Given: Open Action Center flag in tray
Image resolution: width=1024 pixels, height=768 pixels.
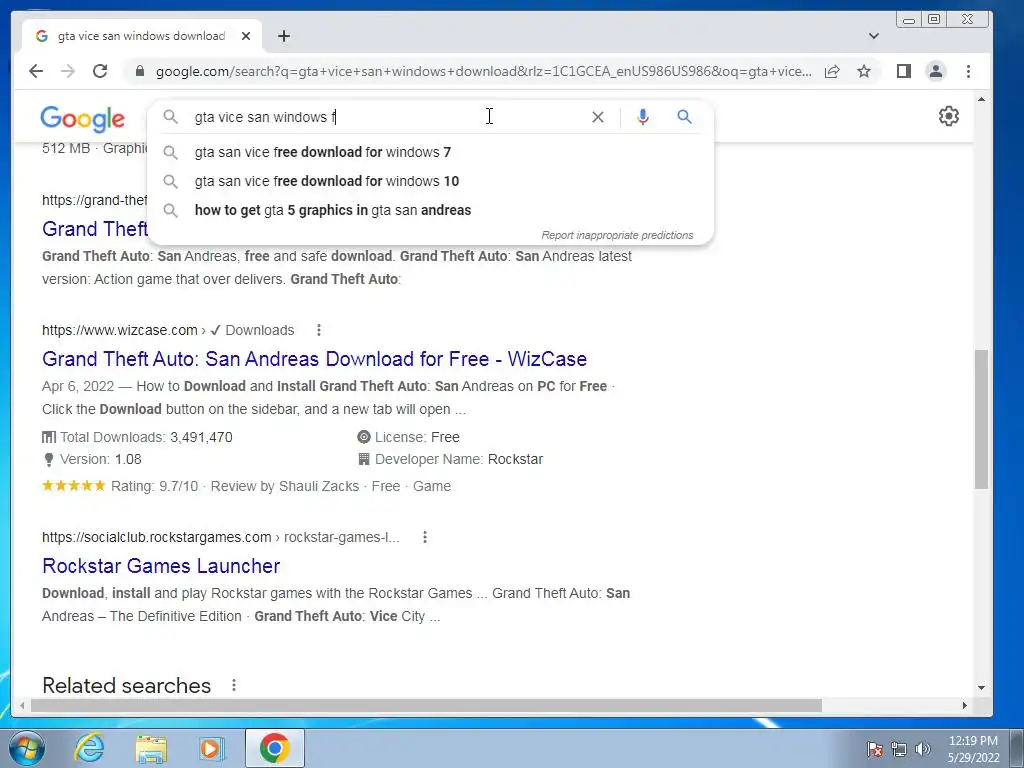Looking at the screenshot, I should point(875,749).
